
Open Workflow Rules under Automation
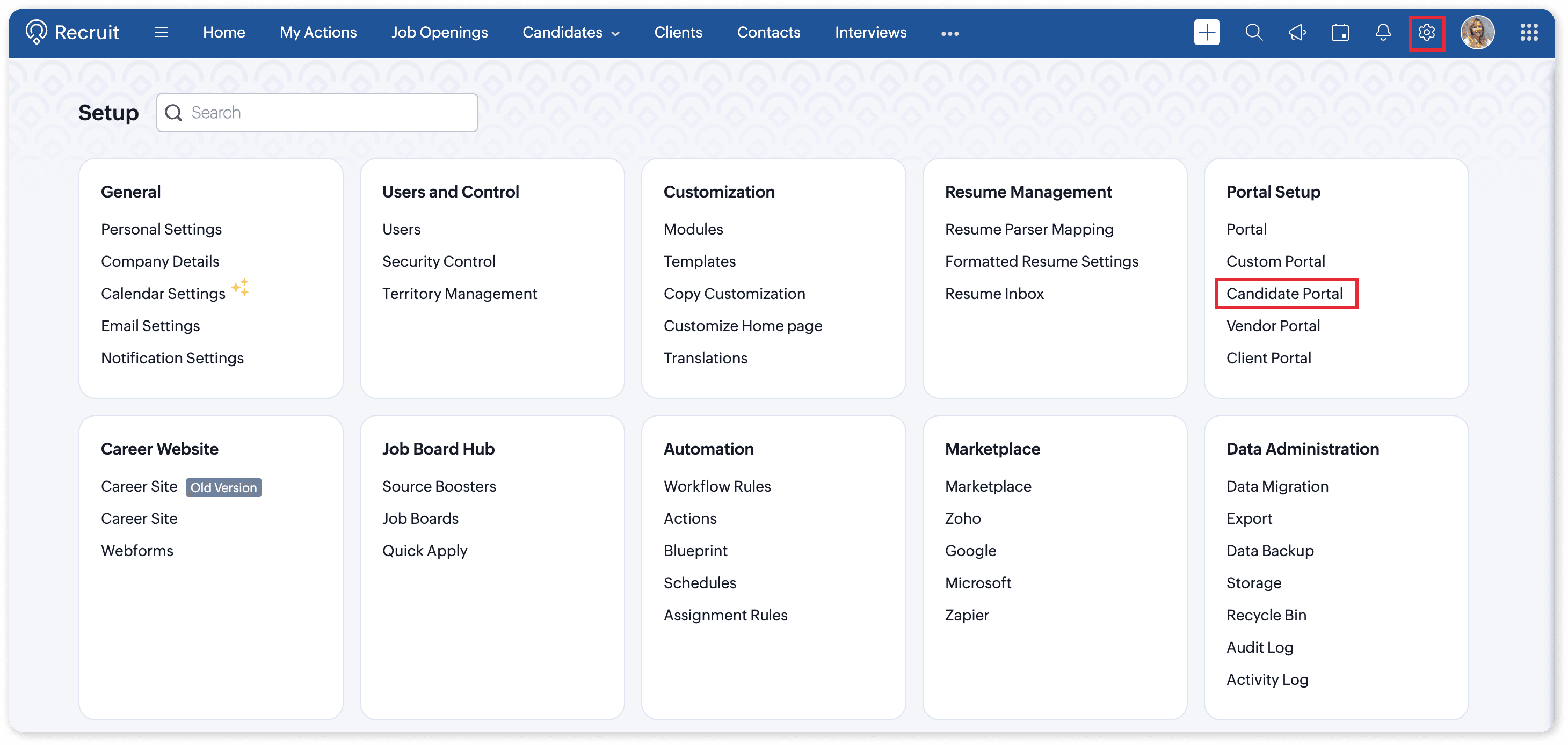[717, 486]
